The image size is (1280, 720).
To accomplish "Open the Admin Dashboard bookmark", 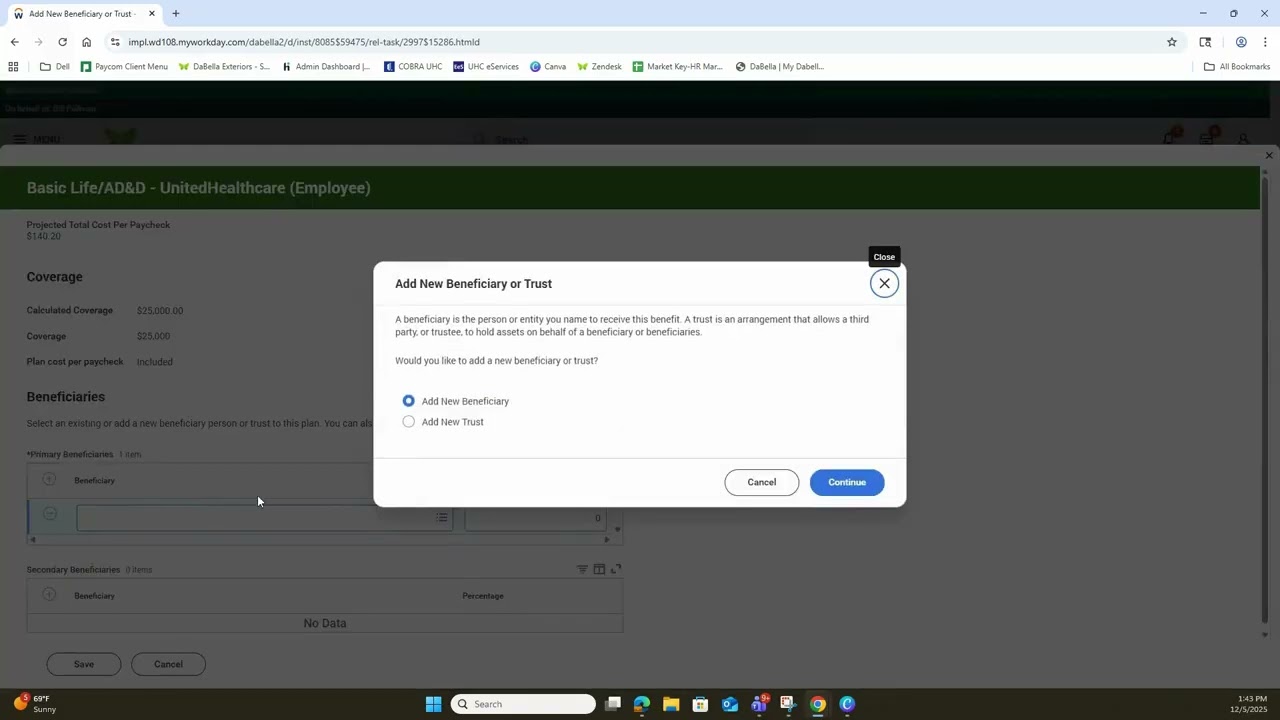I will [x=326, y=67].
